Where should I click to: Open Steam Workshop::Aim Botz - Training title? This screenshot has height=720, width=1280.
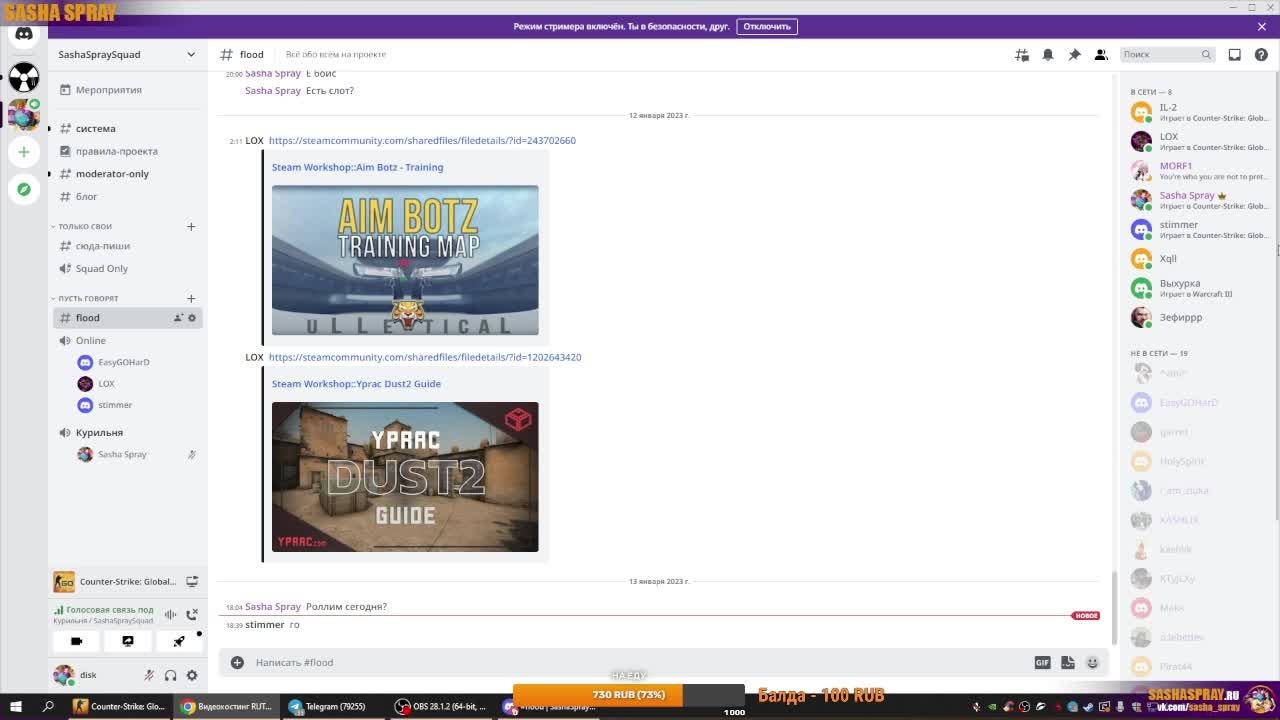pos(357,167)
